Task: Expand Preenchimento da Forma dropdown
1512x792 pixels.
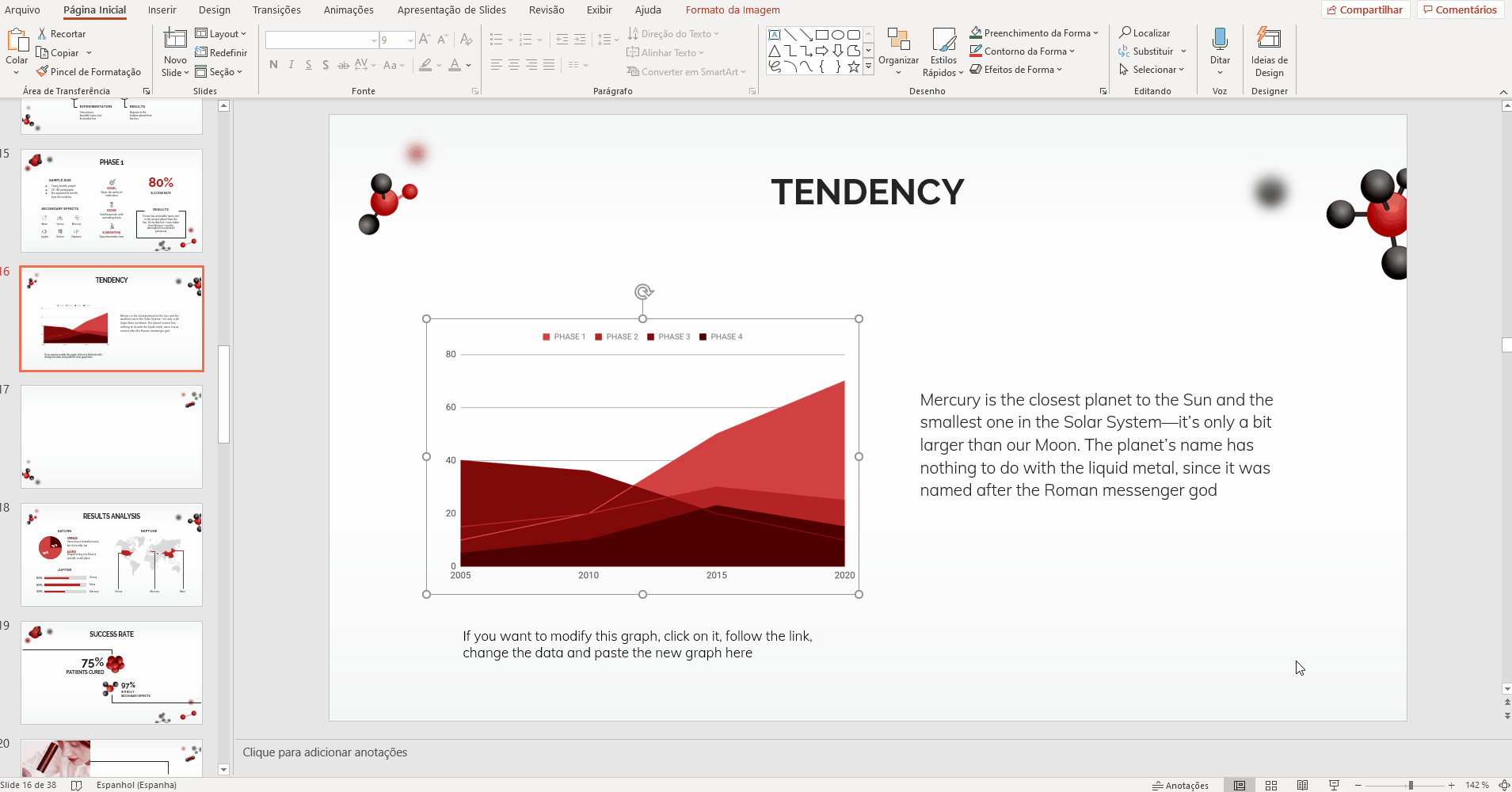Action: (1096, 32)
